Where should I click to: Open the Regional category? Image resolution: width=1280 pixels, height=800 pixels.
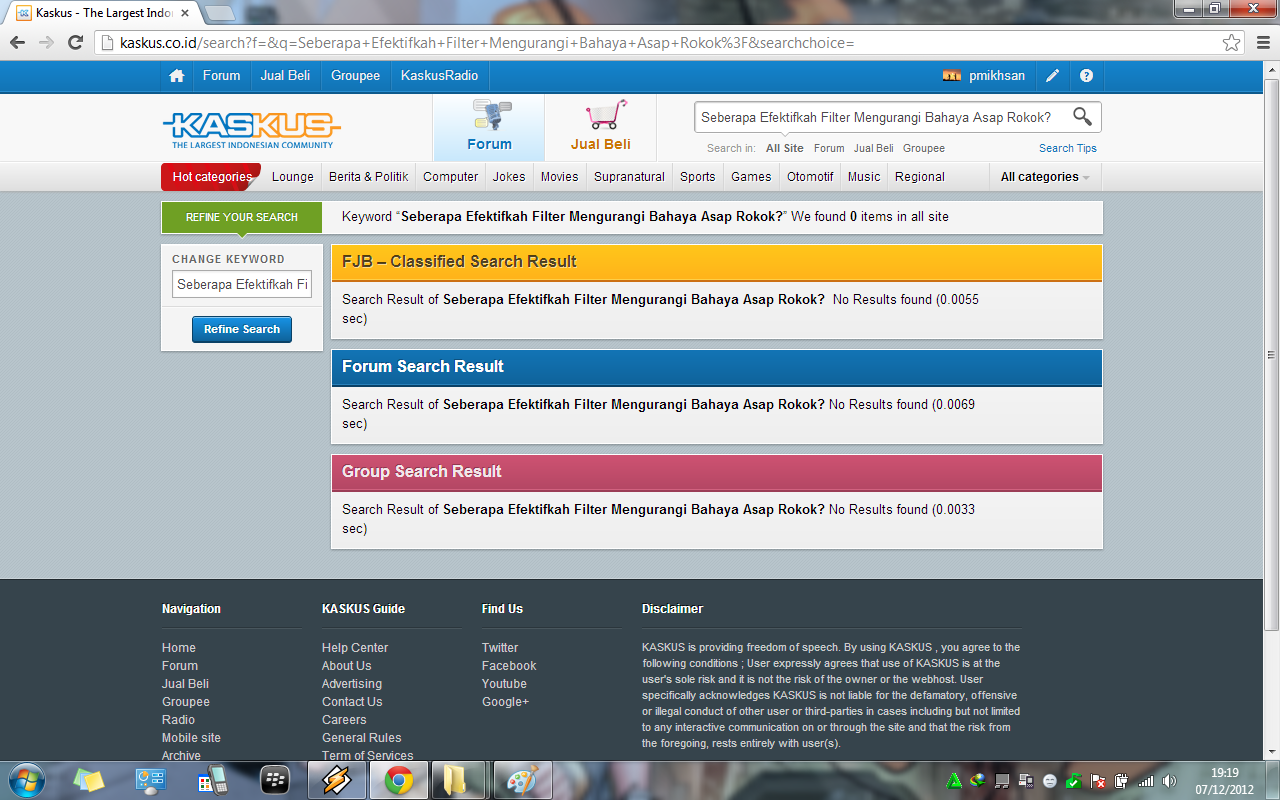(x=920, y=177)
